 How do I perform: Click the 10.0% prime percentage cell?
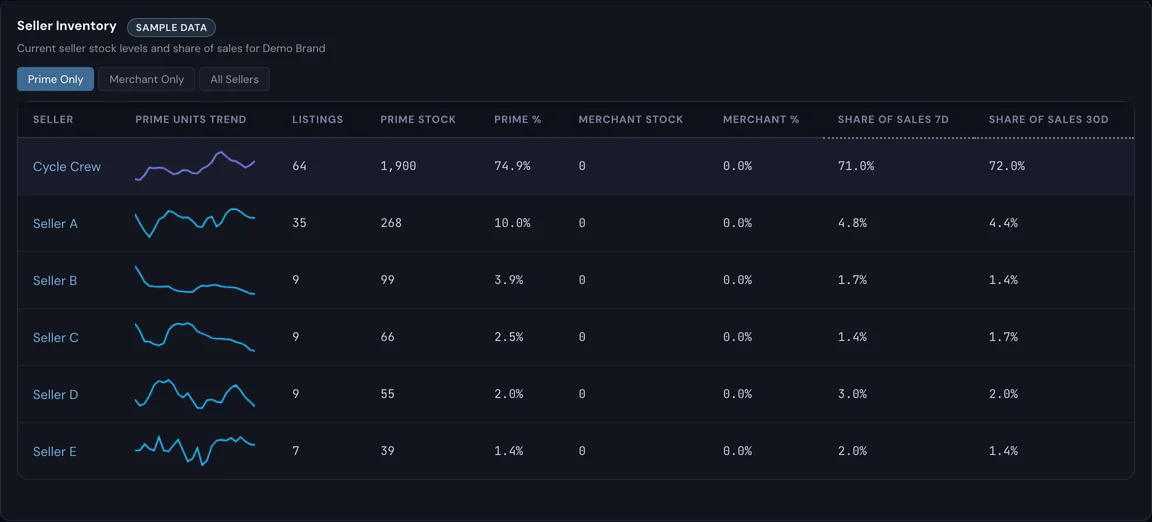click(512, 223)
